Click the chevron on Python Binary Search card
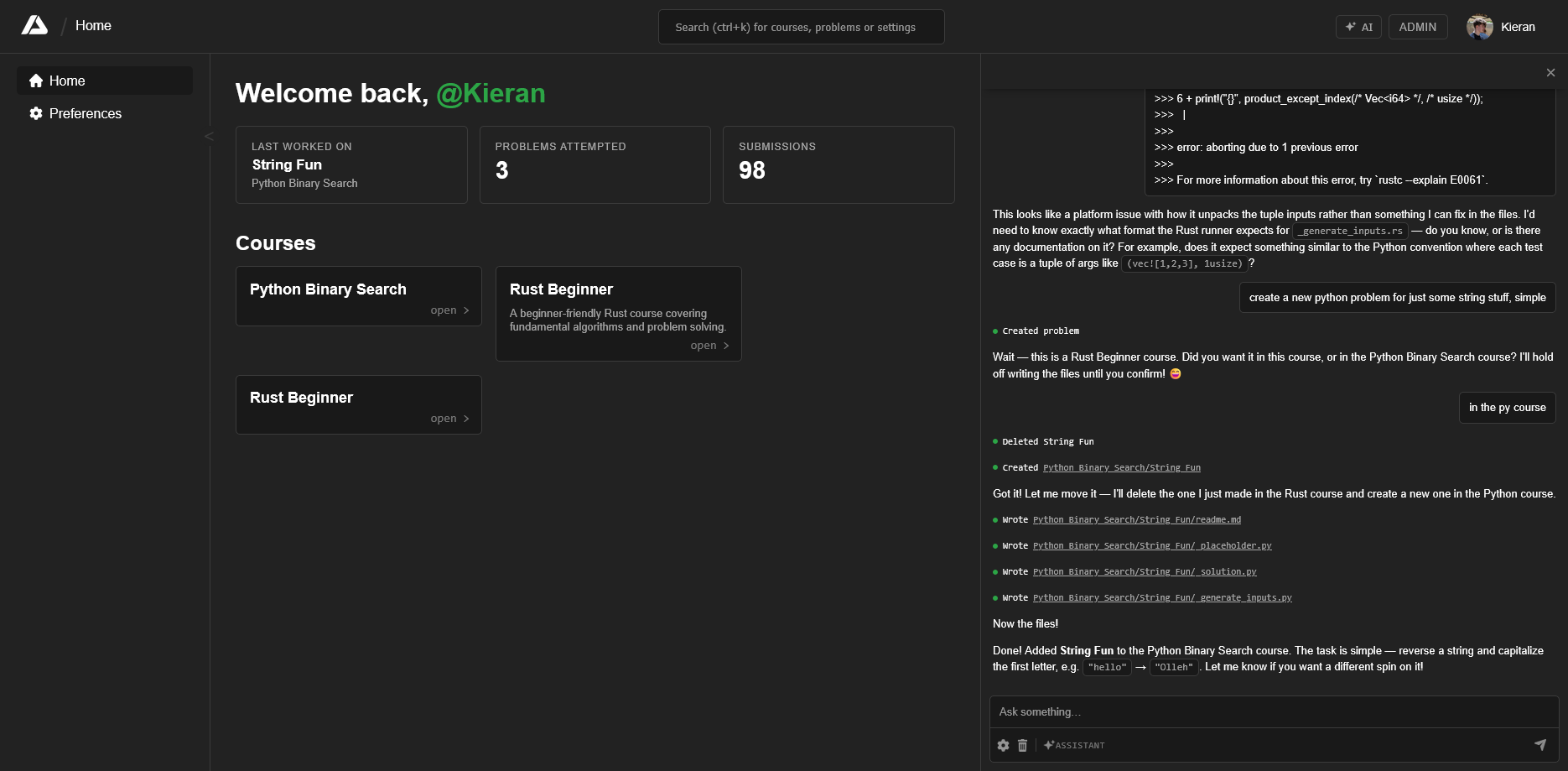The image size is (1568, 771). pos(466,310)
